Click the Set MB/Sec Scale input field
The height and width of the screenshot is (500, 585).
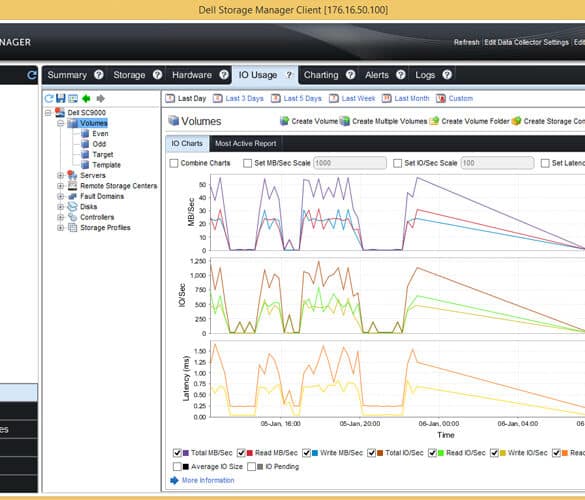[350, 163]
